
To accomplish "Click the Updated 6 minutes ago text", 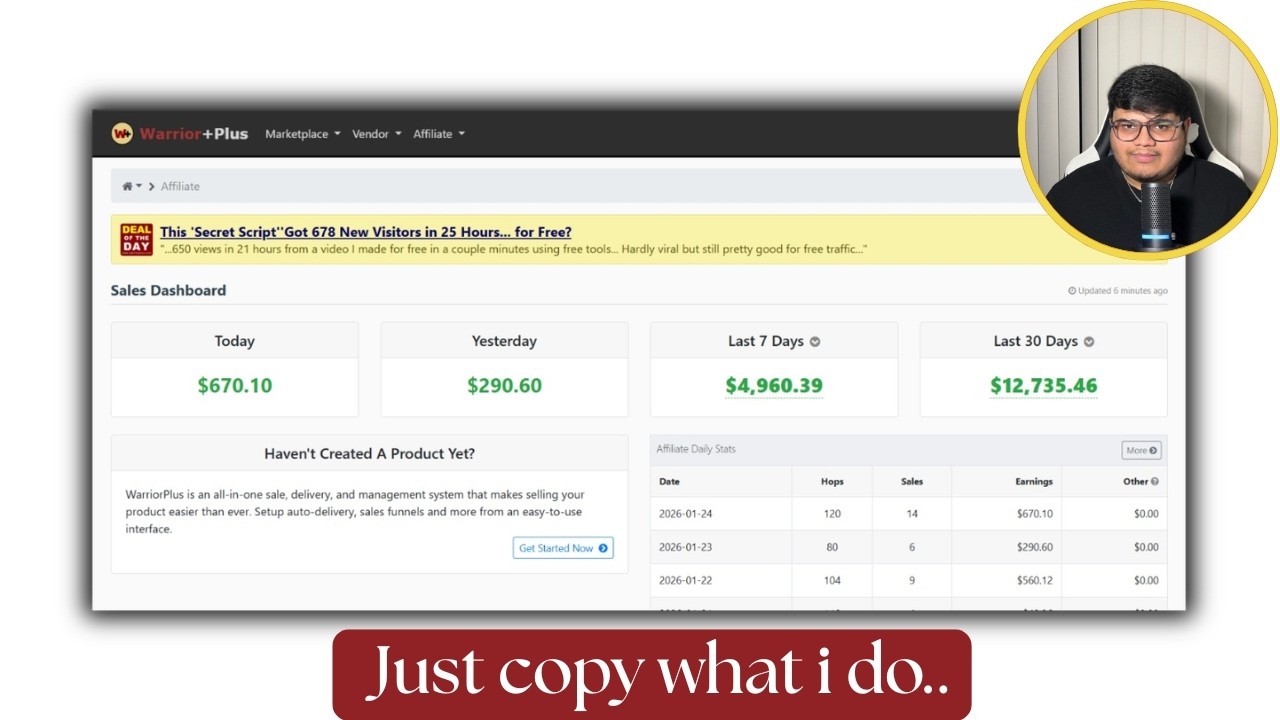I will [x=1118, y=291].
